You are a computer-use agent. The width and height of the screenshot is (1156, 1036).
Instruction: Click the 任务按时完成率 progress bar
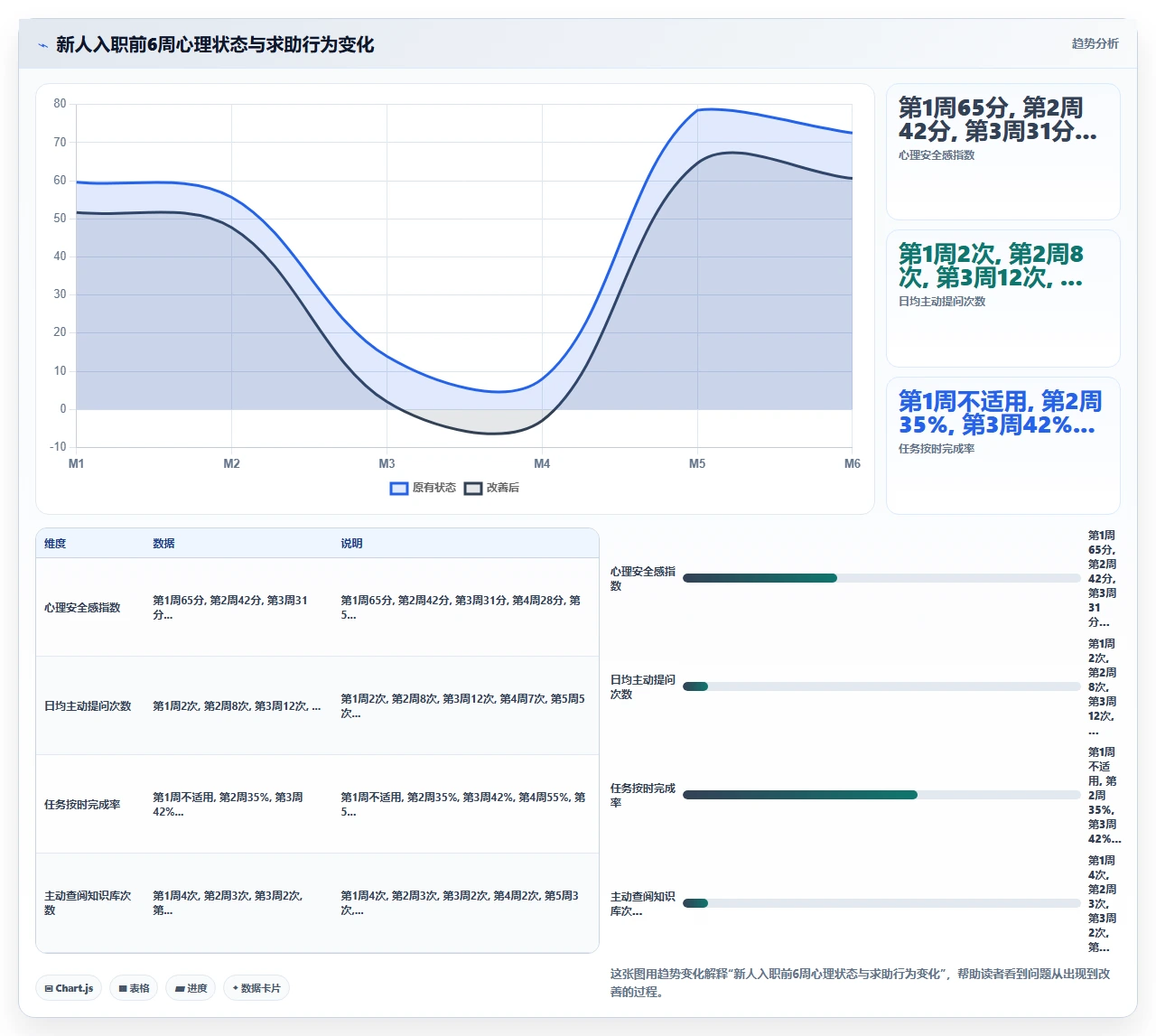(881, 795)
